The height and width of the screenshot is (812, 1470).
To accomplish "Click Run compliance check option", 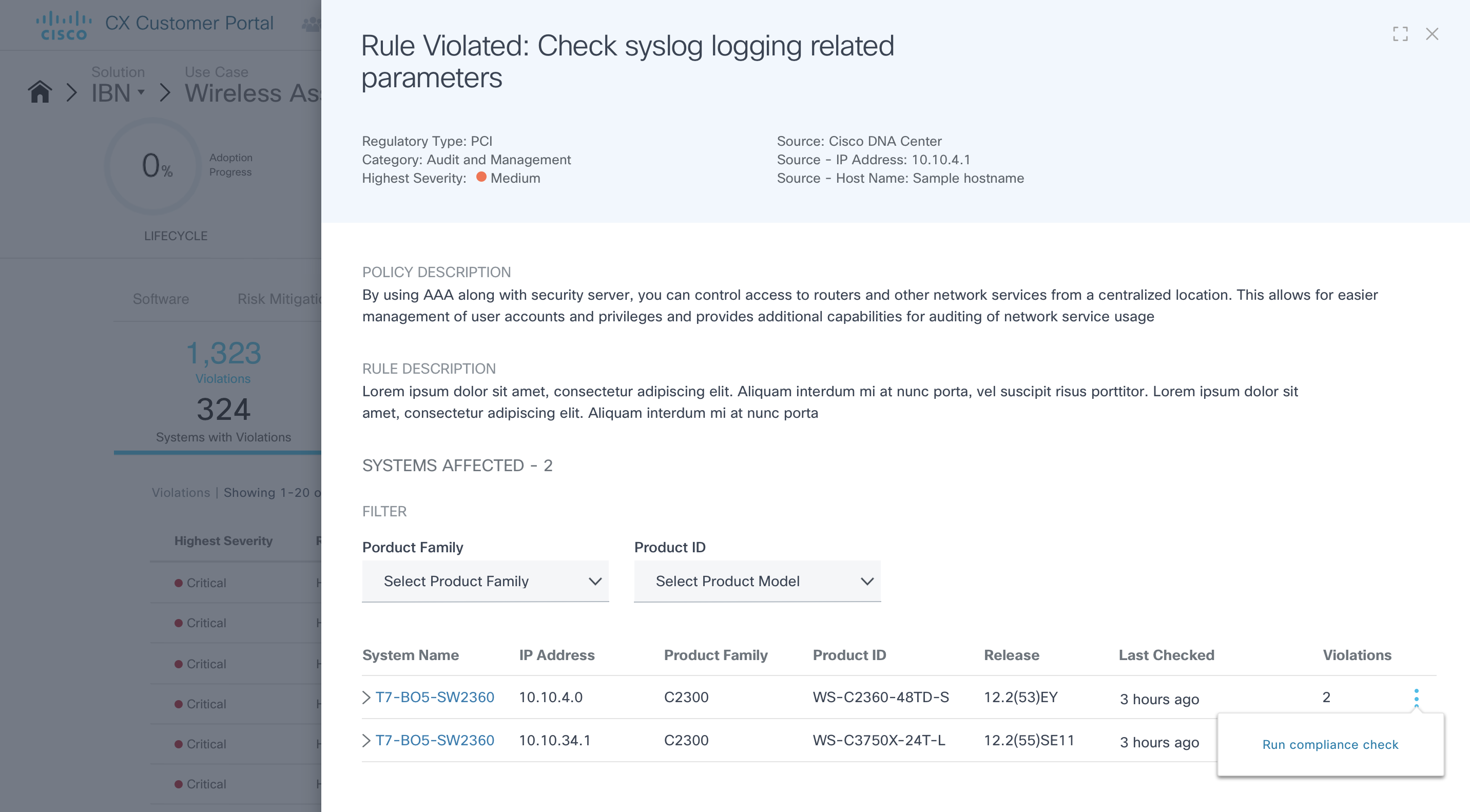I will (x=1329, y=745).
